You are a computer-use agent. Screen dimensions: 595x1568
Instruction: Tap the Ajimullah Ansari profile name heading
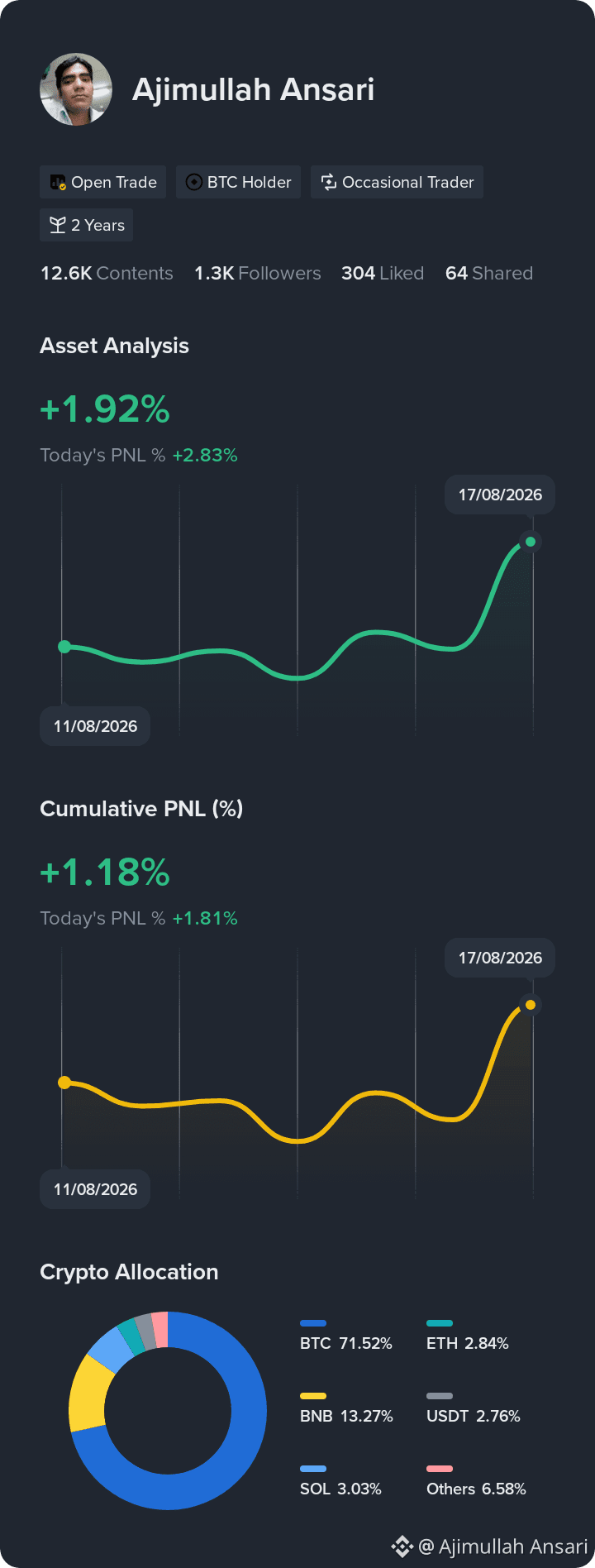(254, 89)
